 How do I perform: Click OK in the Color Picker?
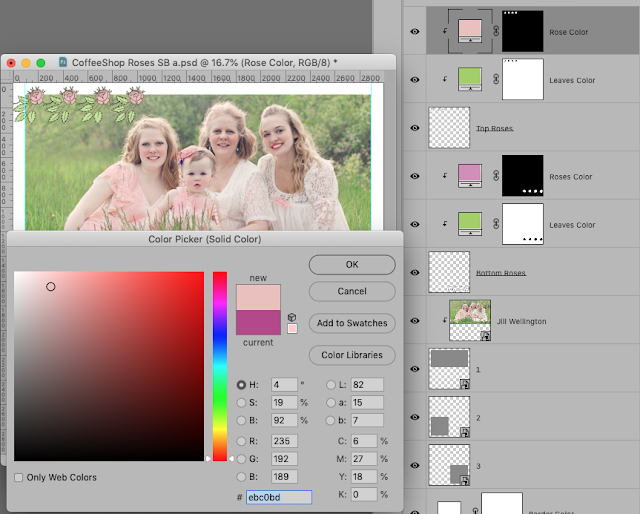click(x=352, y=265)
